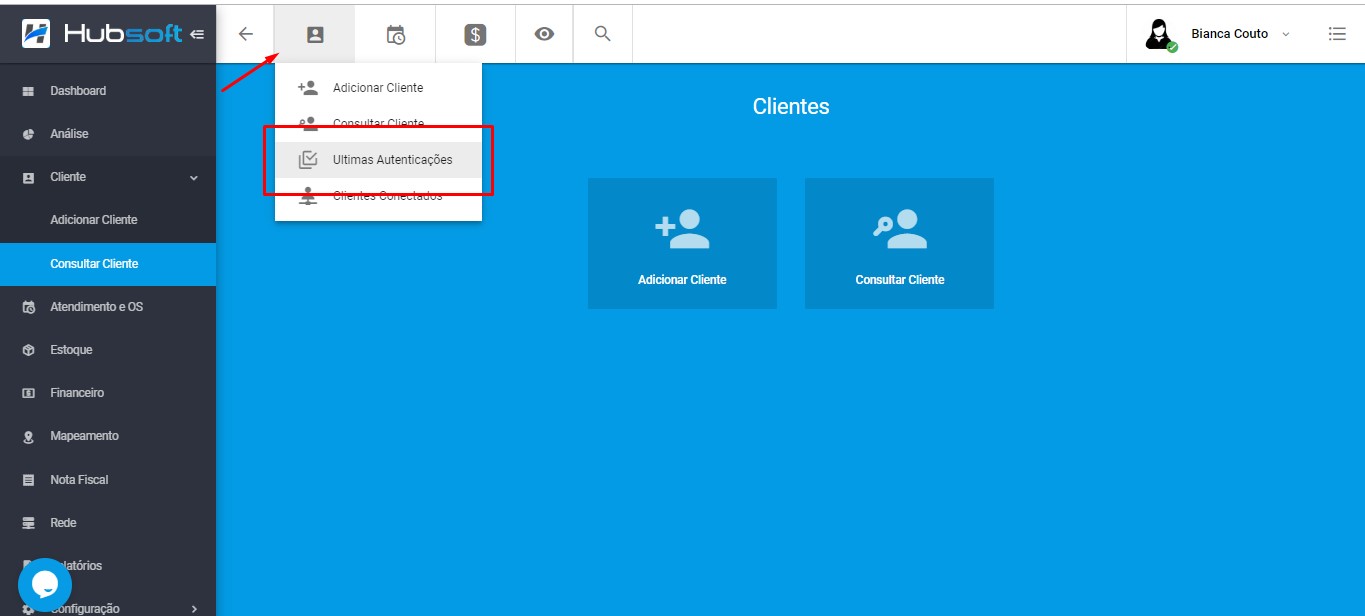Click the checklist icon beside Ultimas Autenticações

pos(308,160)
